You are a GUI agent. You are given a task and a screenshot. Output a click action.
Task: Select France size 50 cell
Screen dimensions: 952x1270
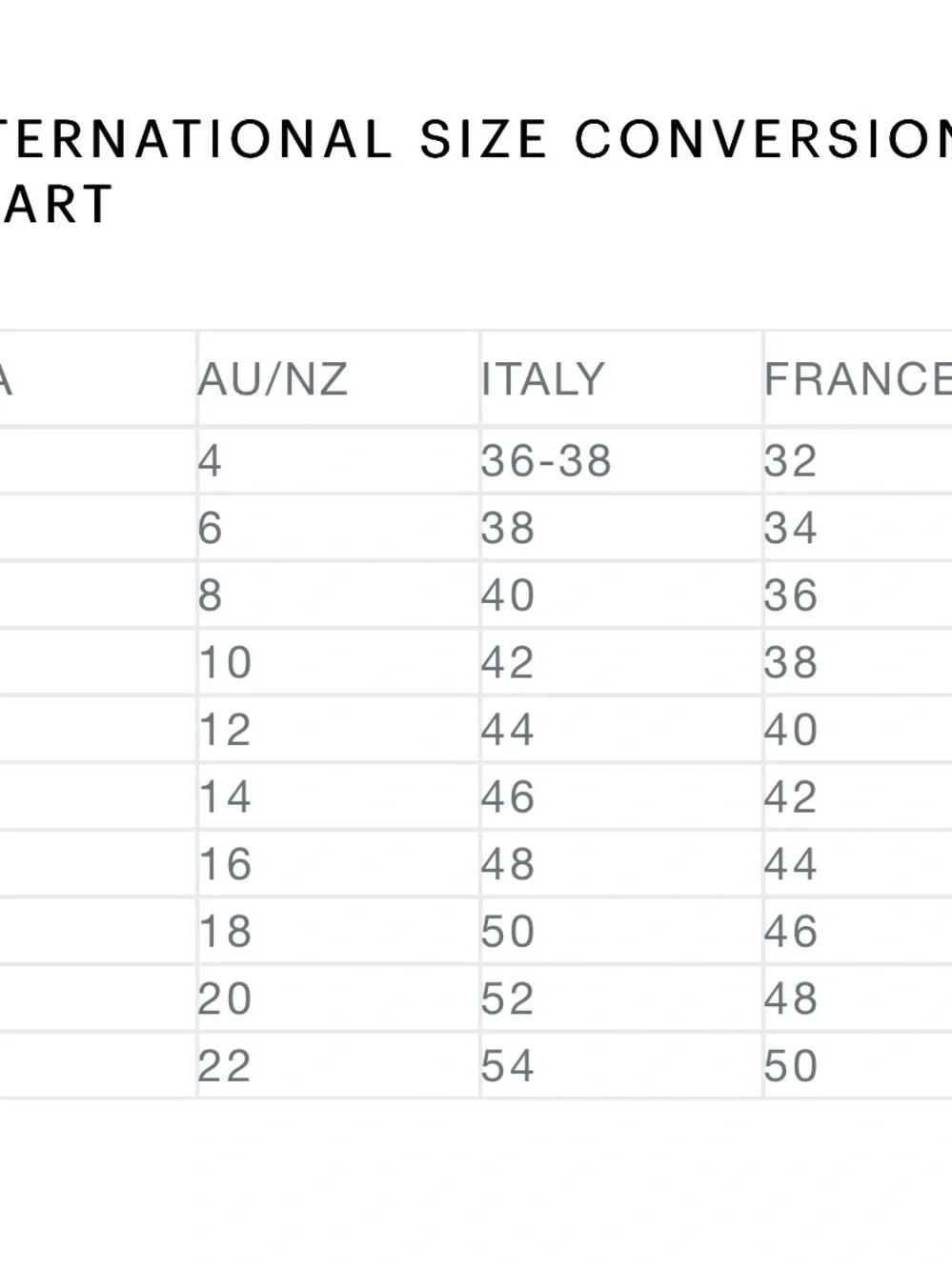point(858,1065)
